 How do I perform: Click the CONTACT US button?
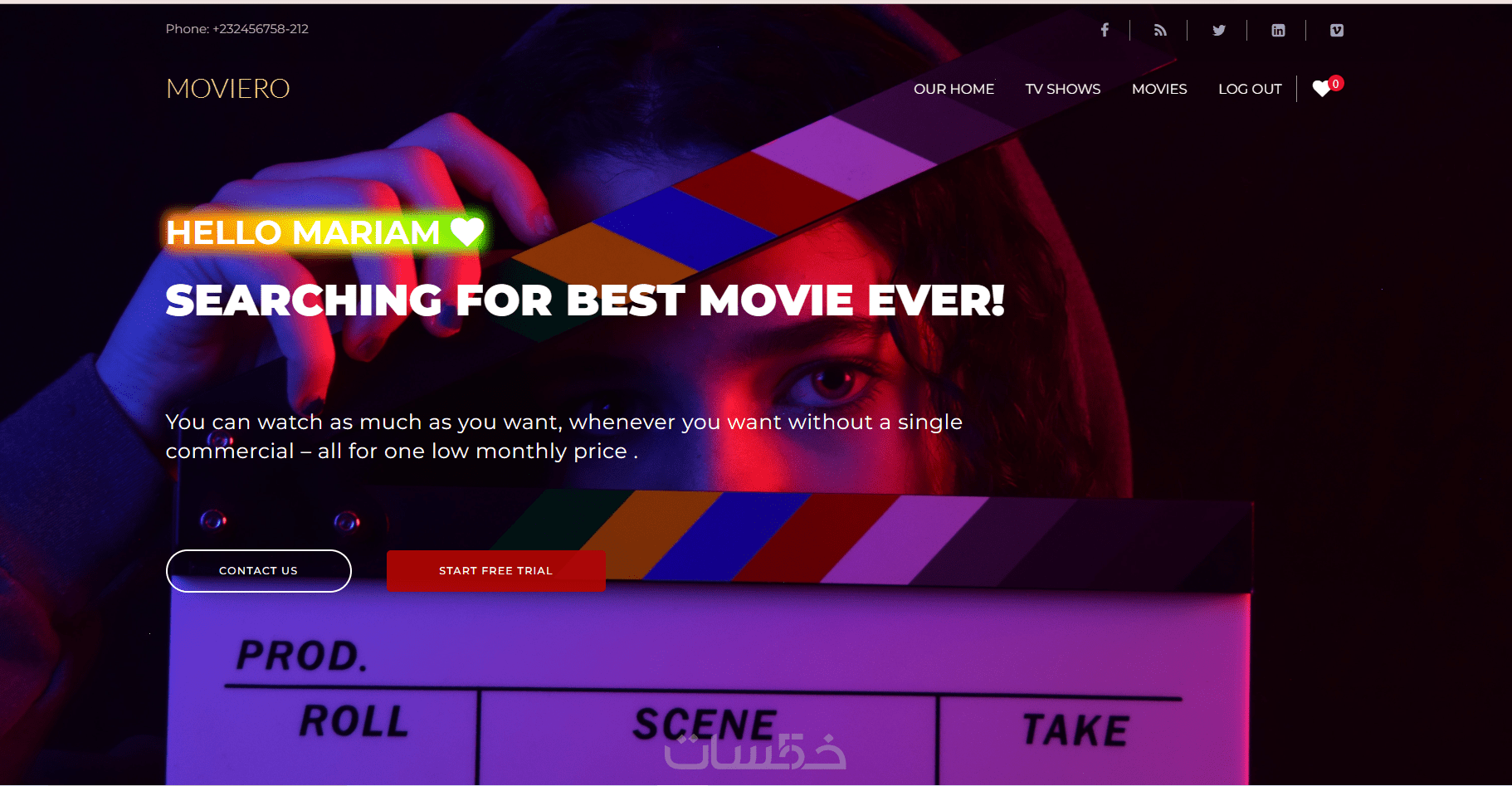point(259,571)
